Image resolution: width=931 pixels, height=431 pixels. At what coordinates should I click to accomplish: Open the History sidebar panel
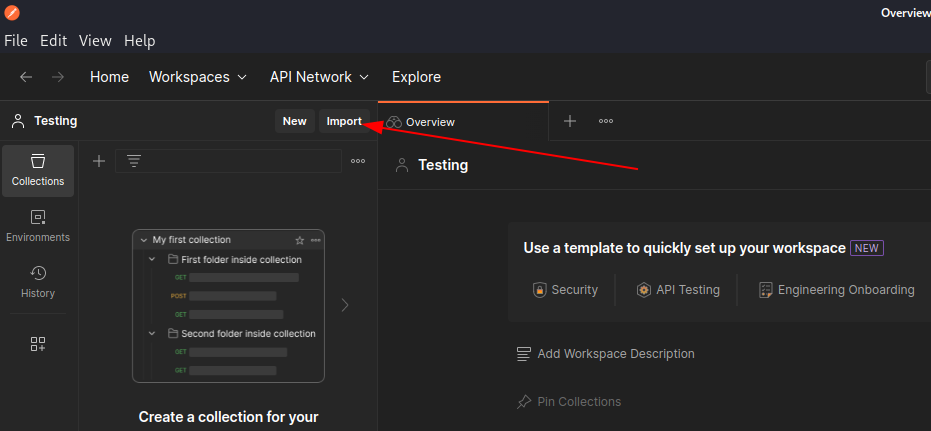[x=38, y=282]
